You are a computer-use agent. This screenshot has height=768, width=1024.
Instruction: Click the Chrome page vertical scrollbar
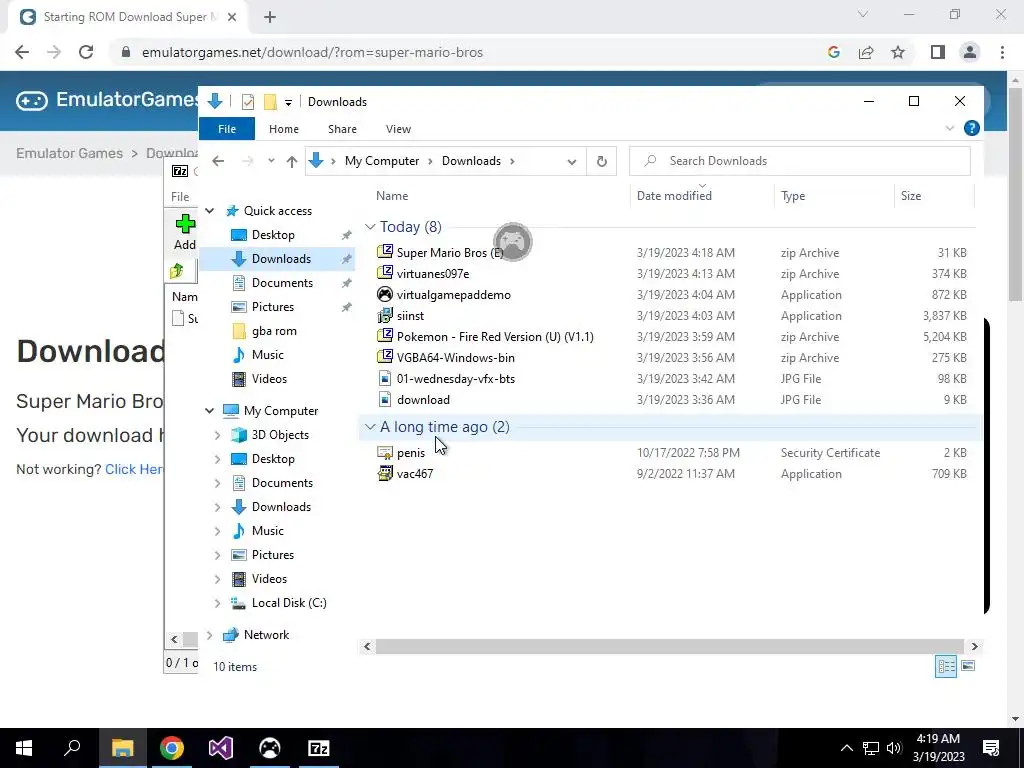click(x=1015, y=193)
